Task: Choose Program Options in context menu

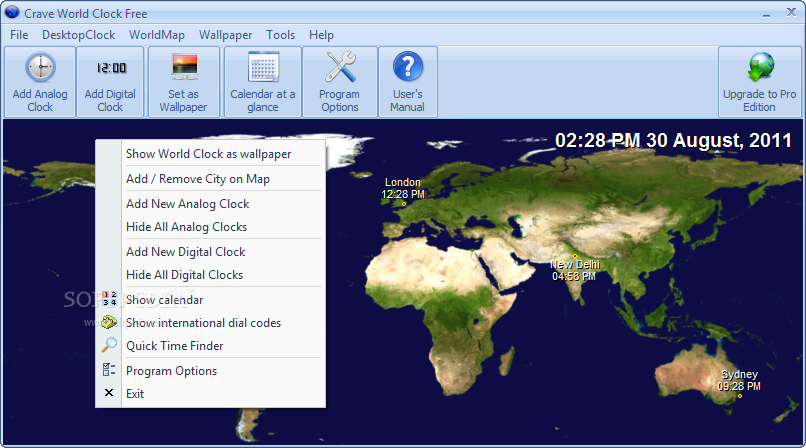Action: [211, 371]
